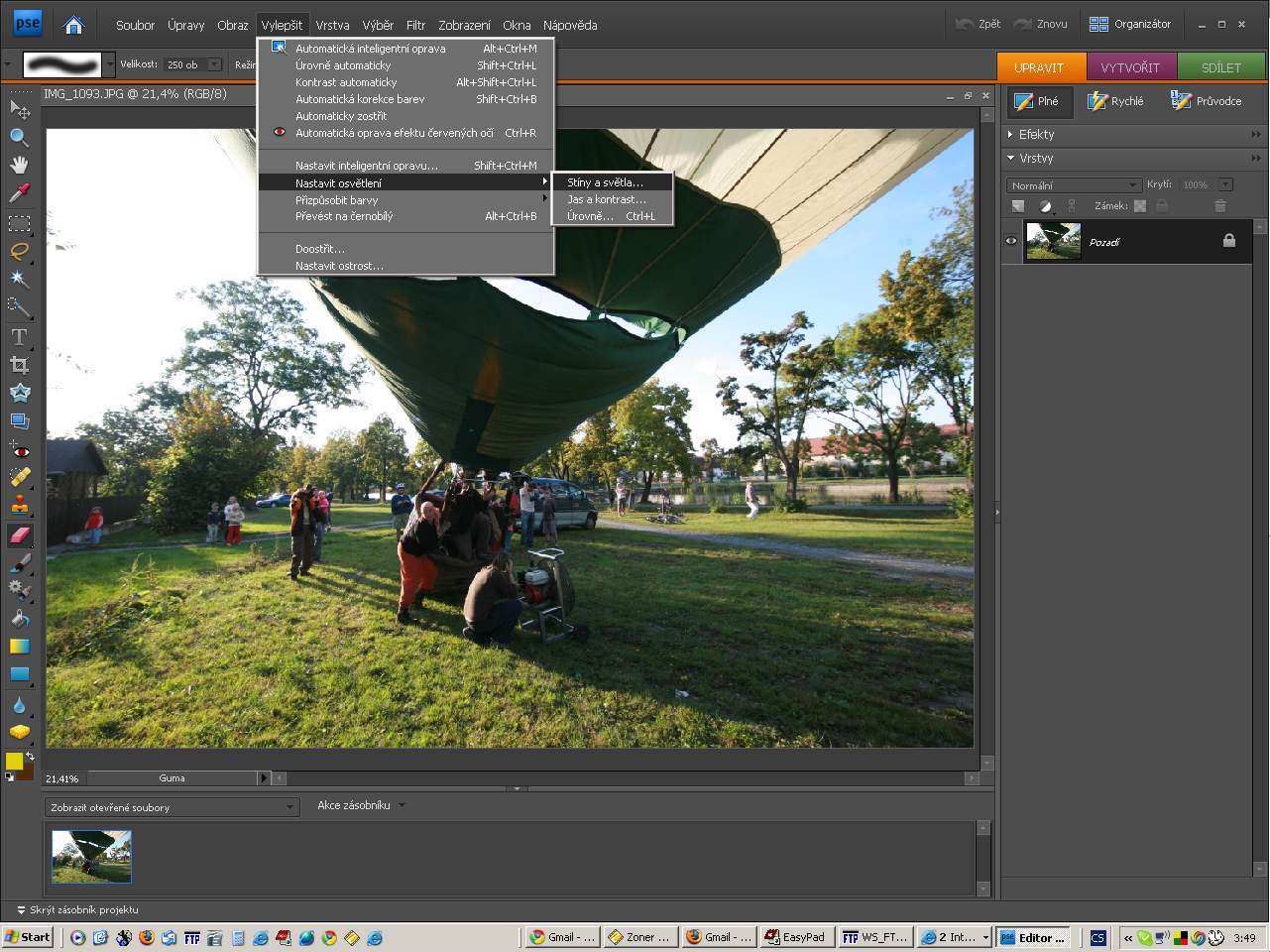Open the Normální blend mode dropdown

1075,185
